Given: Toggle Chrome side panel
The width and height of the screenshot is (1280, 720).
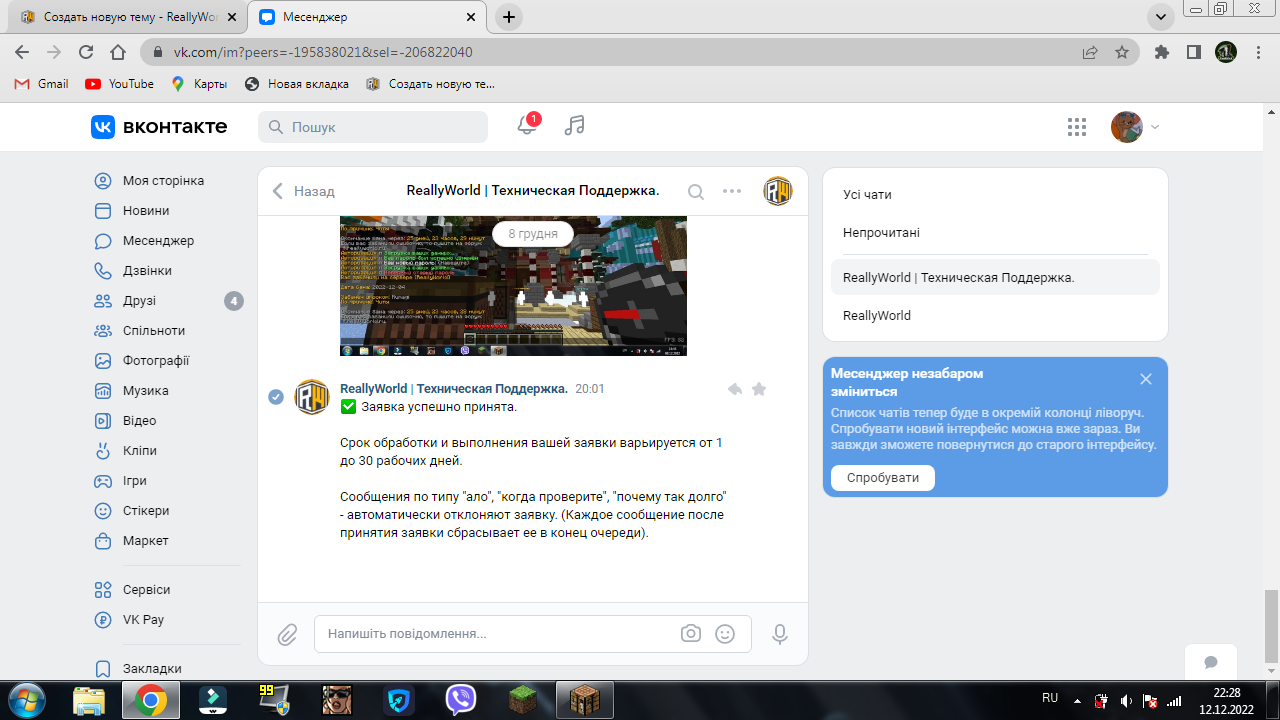Looking at the screenshot, I should 1193,52.
